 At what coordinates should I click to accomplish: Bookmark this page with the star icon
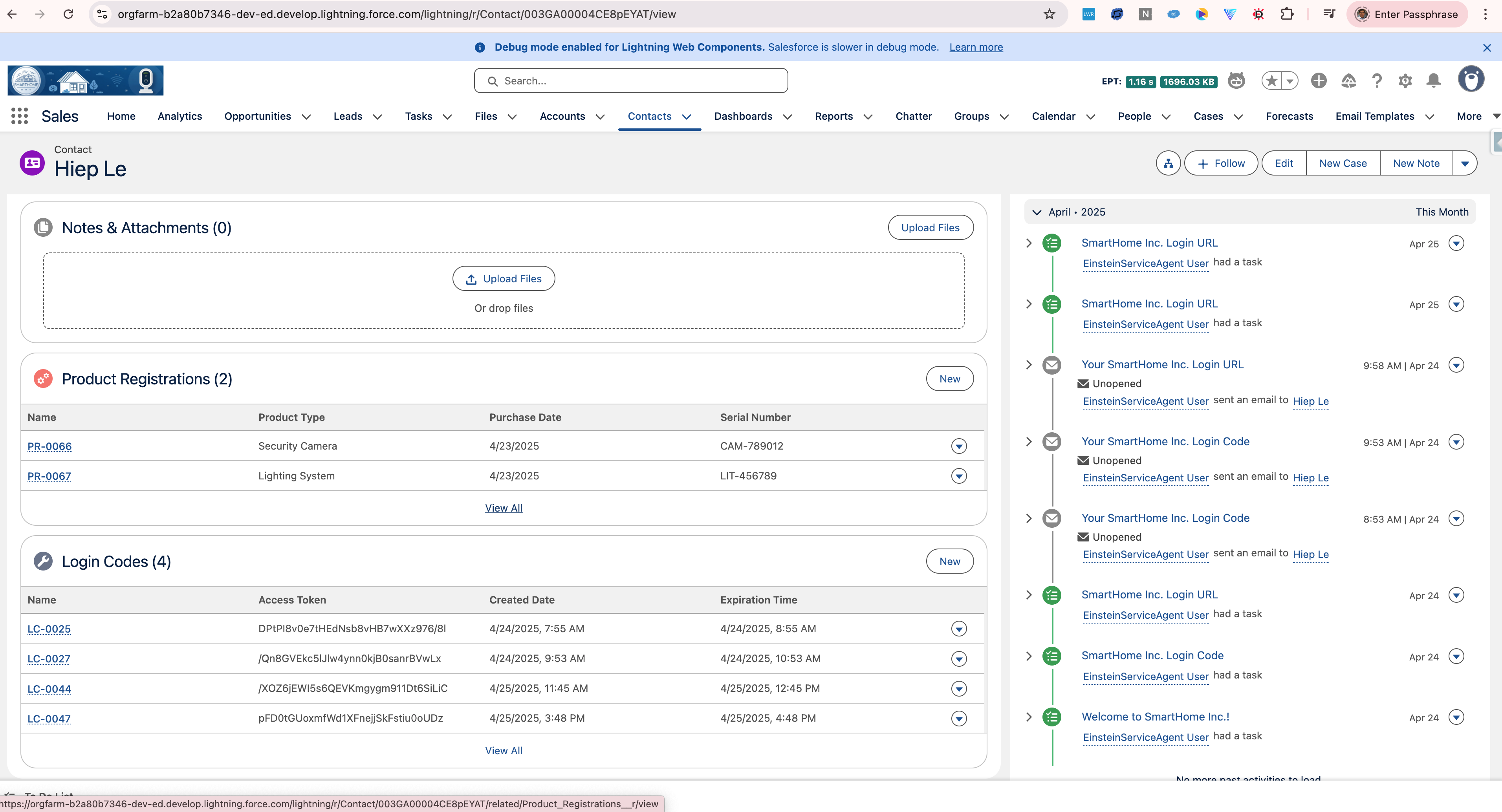click(1049, 14)
